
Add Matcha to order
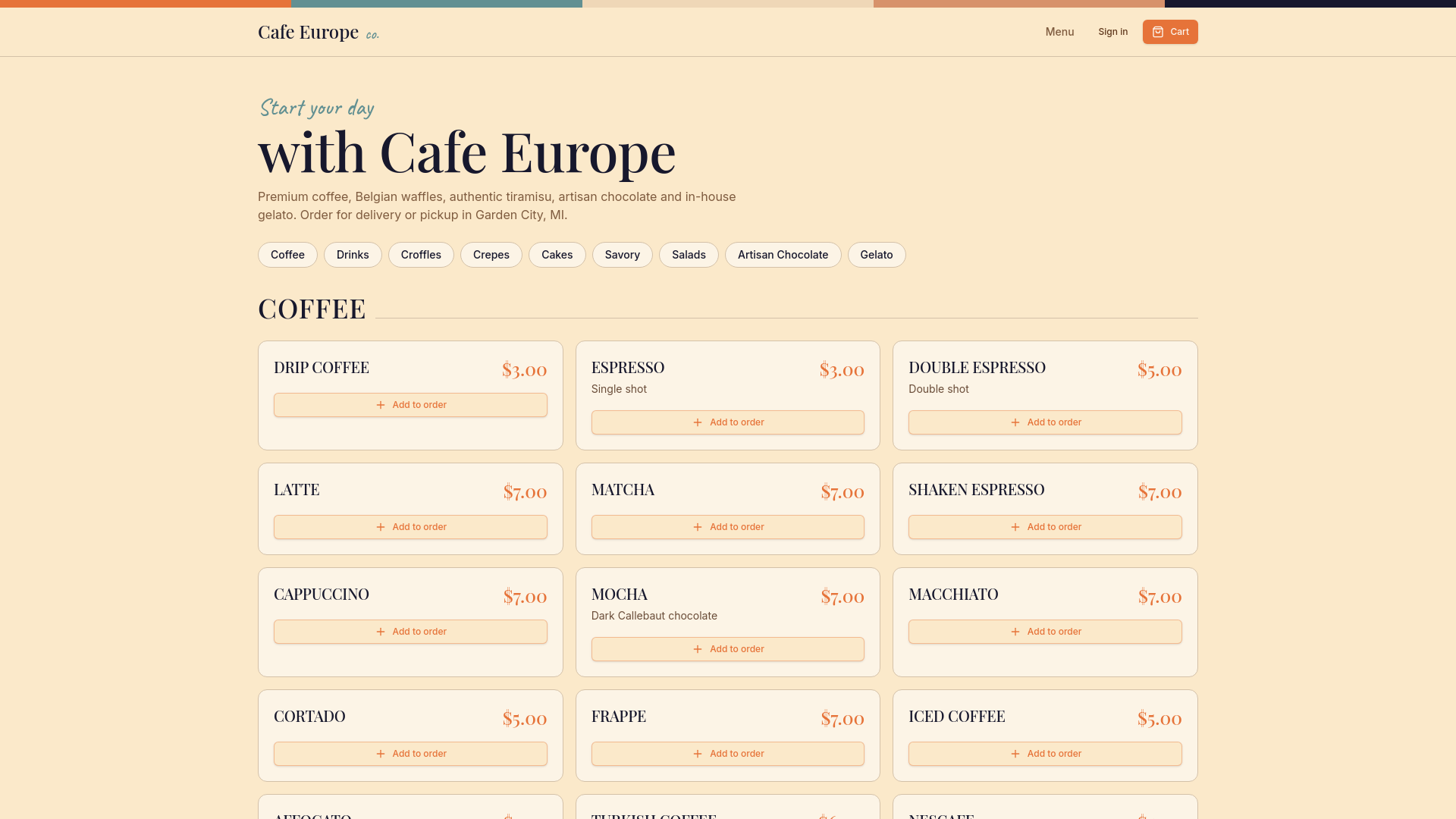pyautogui.click(x=728, y=527)
